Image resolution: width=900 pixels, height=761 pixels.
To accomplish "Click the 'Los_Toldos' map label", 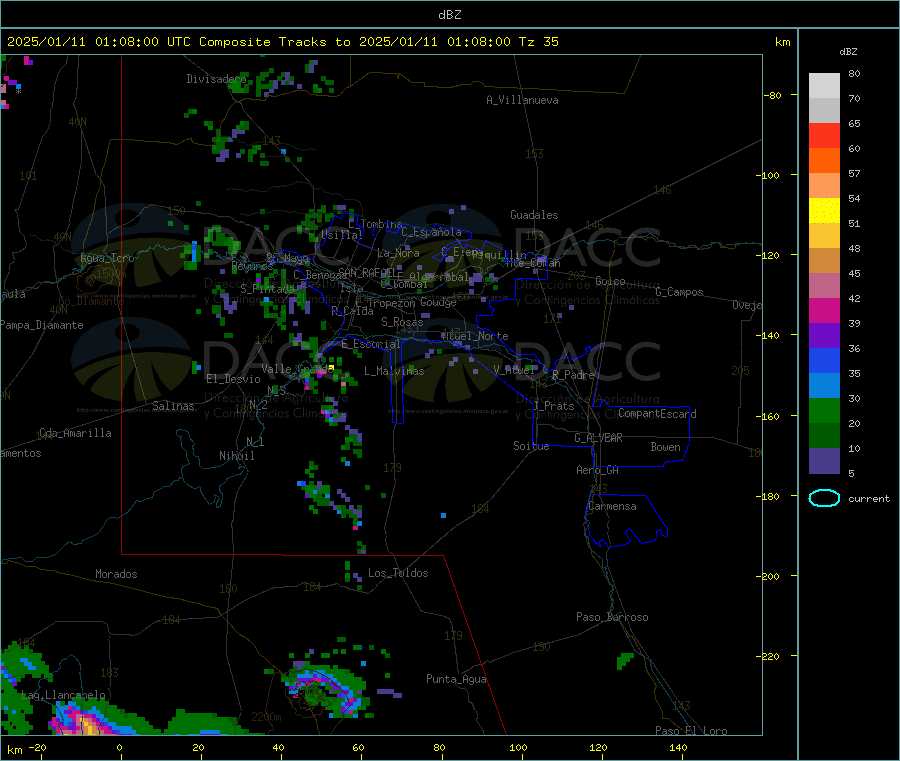I will pyautogui.click(x=398, y=573).
